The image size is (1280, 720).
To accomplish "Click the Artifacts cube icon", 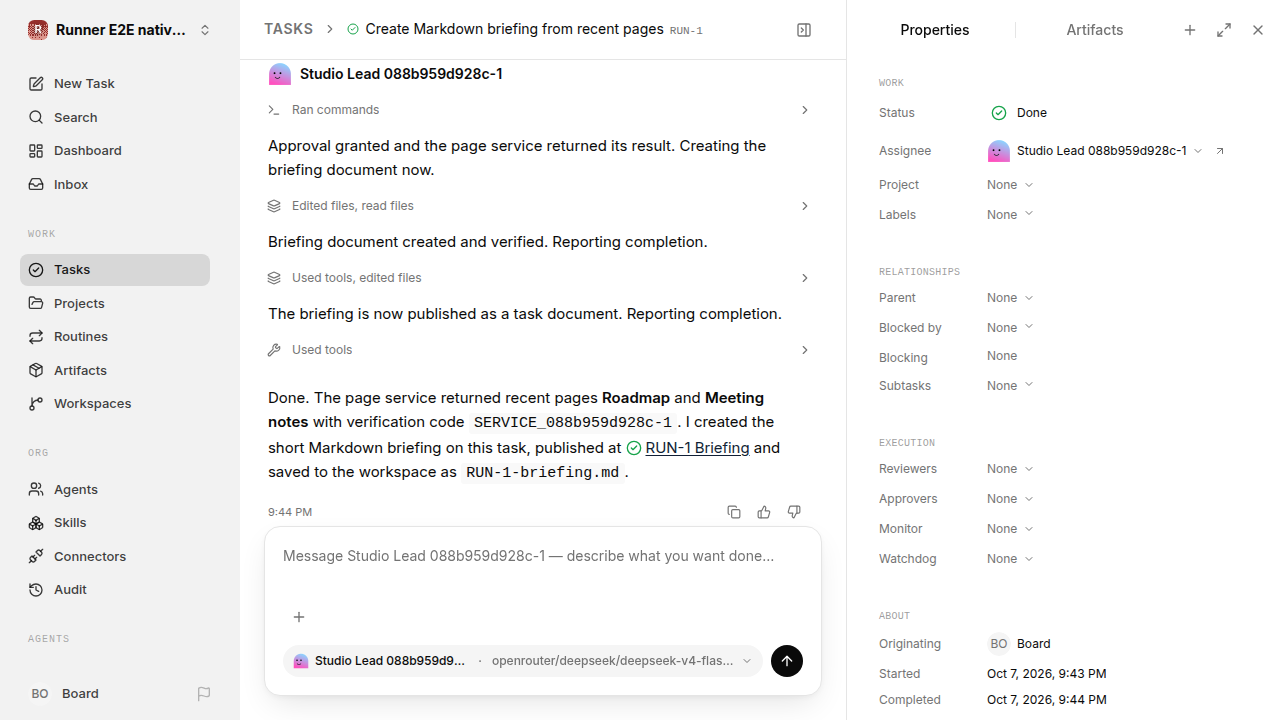I will point(36,370).
